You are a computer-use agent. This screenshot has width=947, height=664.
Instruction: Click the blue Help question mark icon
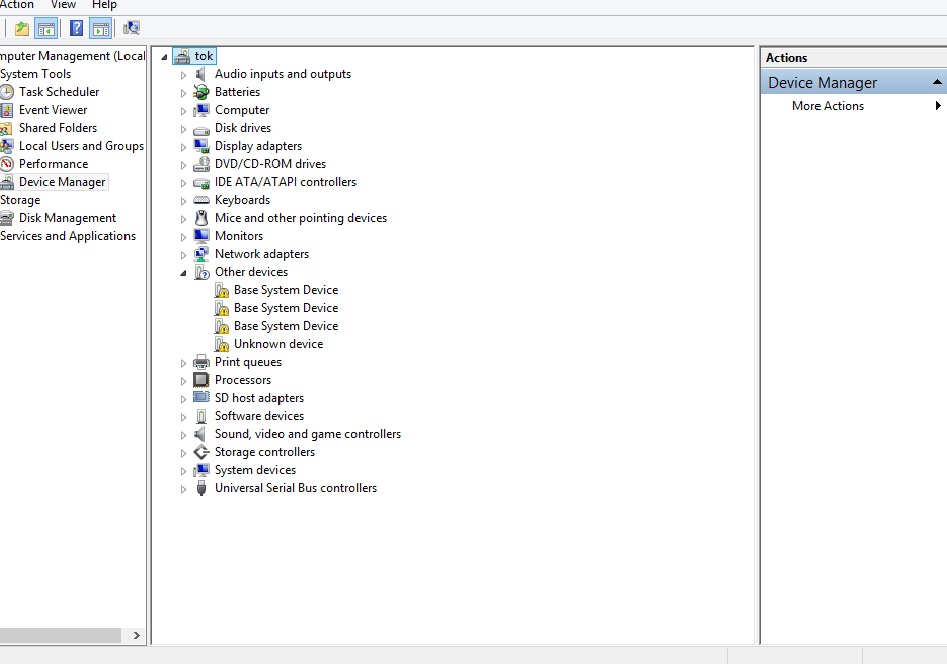[x=76, y=28]
